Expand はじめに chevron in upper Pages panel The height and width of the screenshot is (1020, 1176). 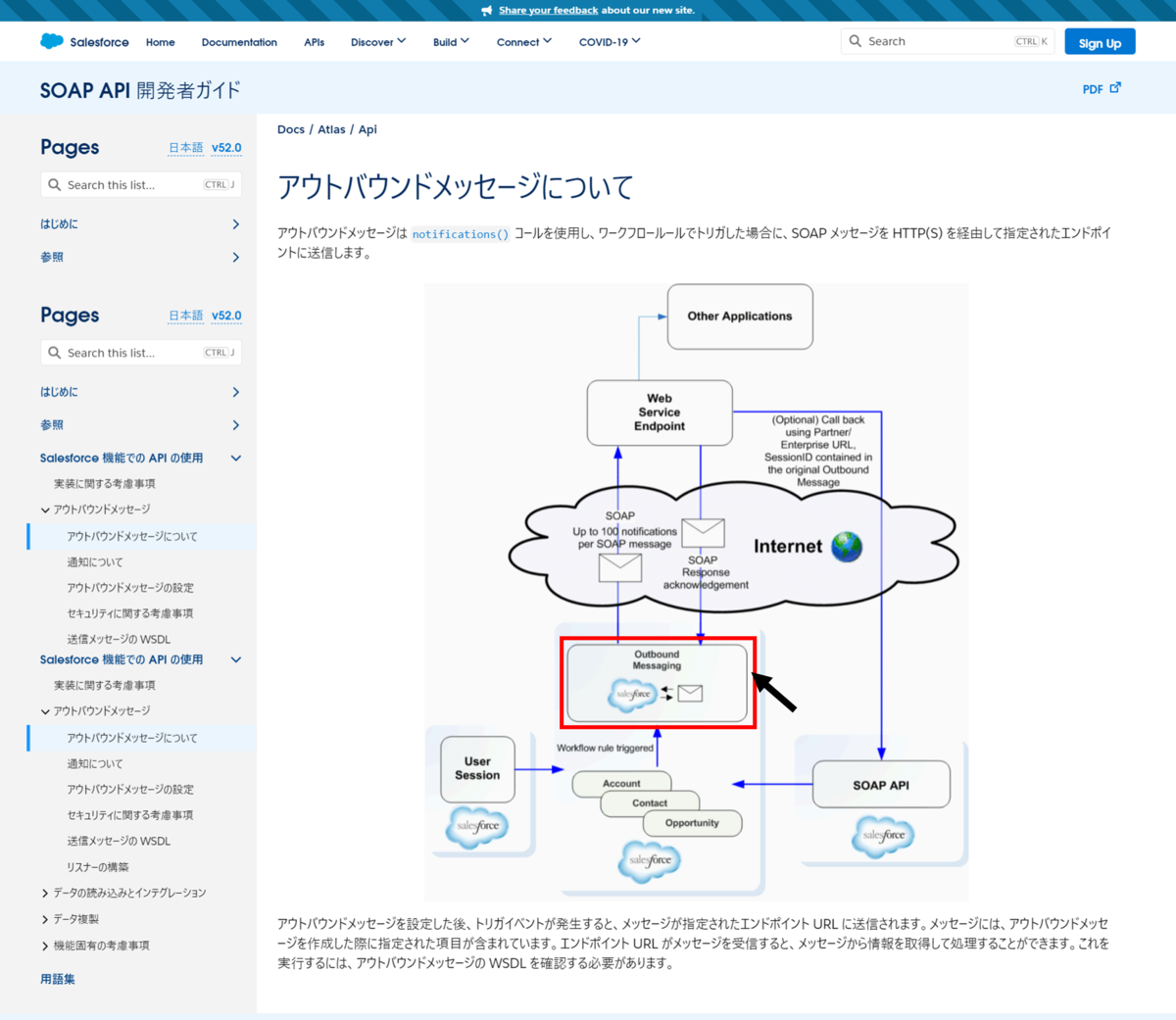[x=236, y=224]
